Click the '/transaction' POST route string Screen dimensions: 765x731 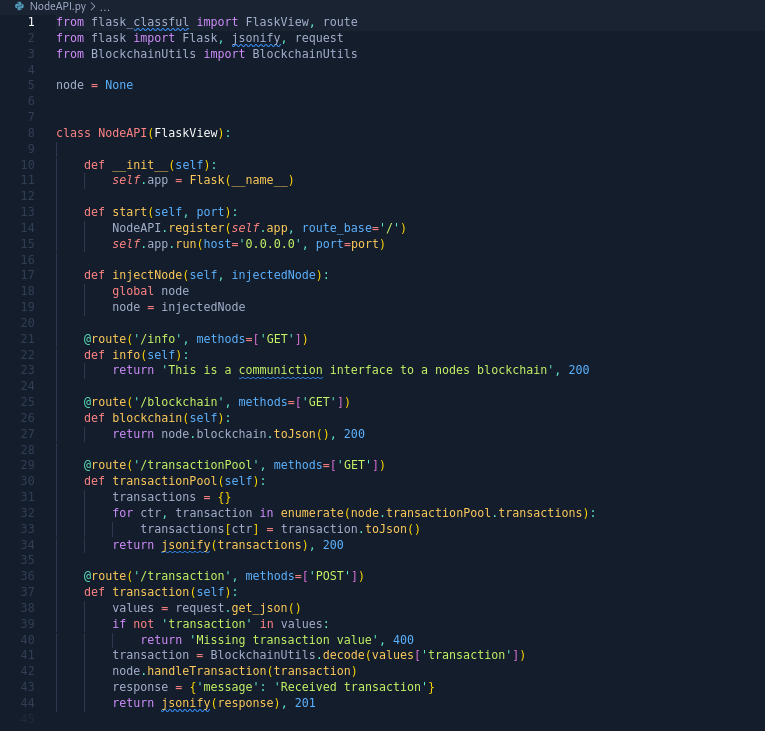coord(182,576)
